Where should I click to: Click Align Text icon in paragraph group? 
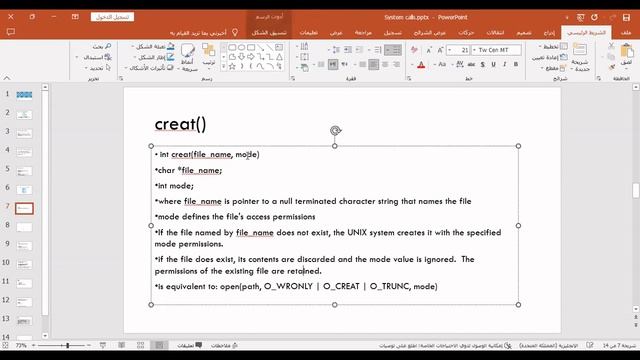(304, 57)
